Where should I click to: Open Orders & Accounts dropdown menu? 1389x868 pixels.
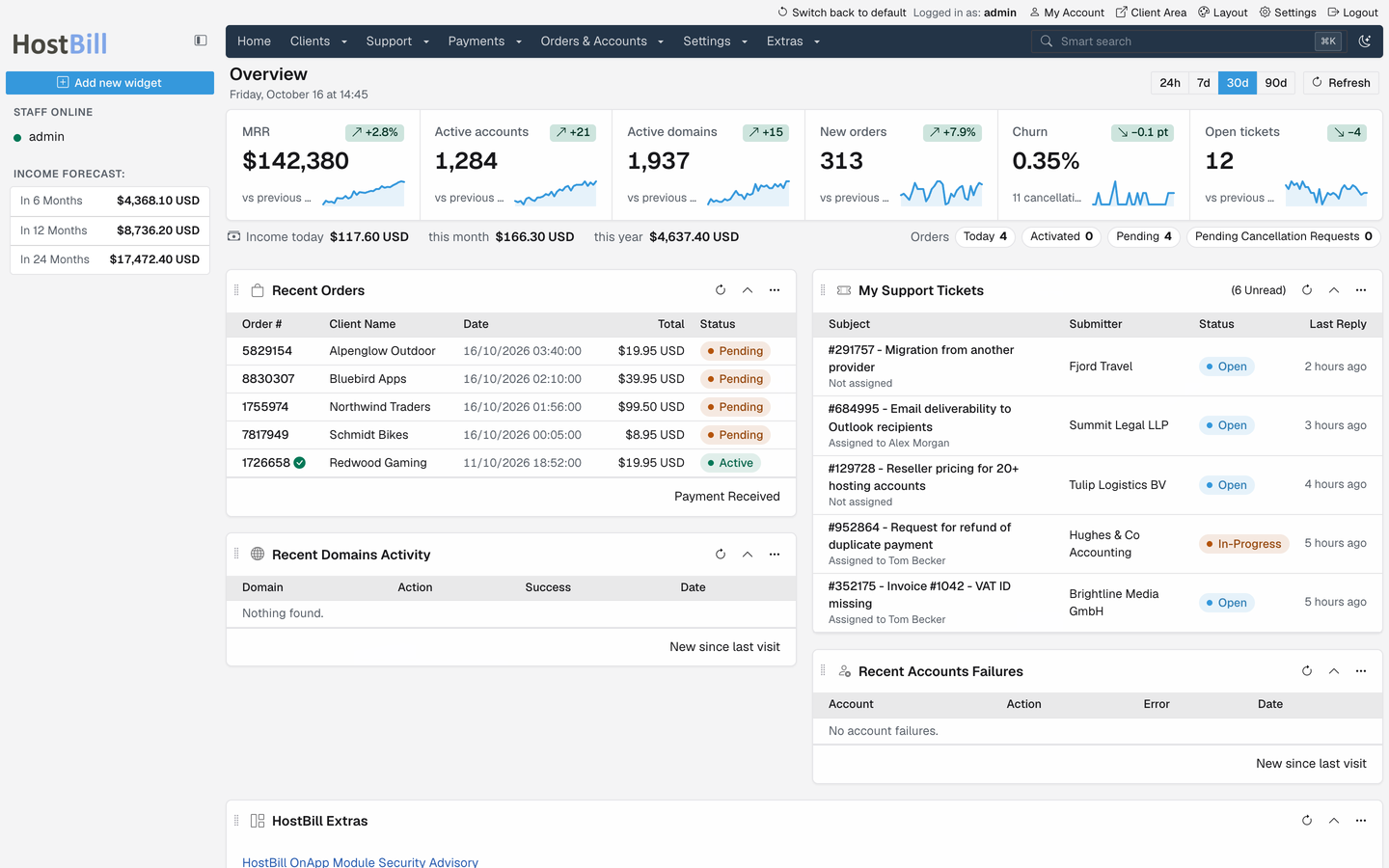(602, 41)
